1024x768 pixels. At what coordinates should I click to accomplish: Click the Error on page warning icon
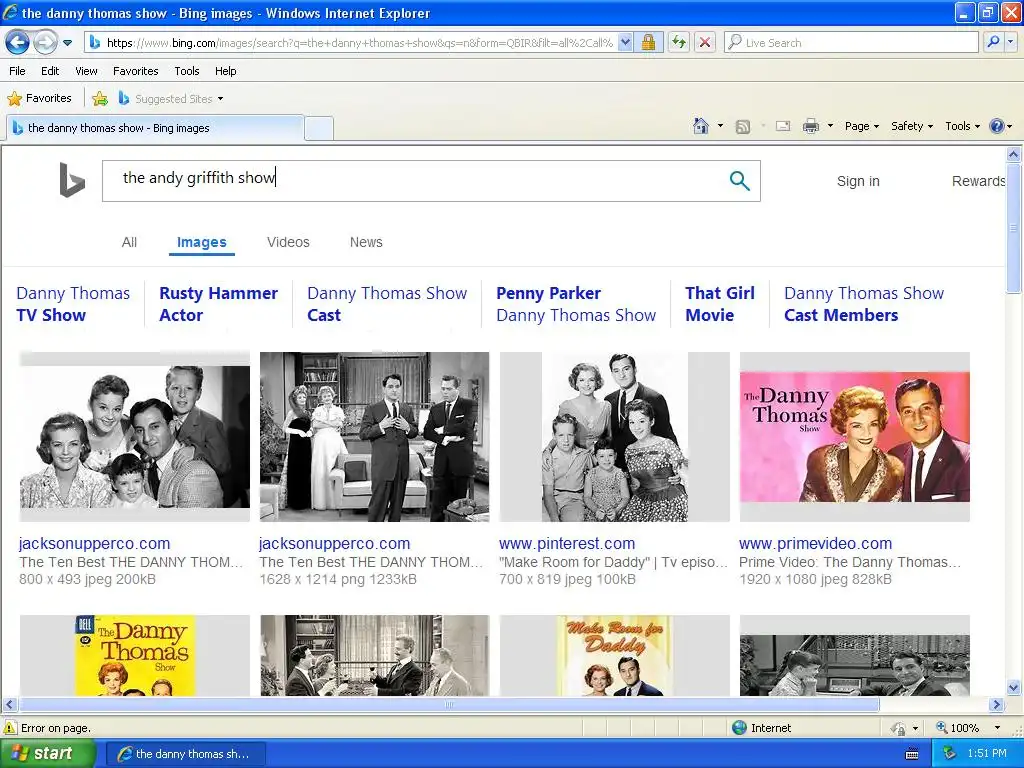(x=10, y=728)
